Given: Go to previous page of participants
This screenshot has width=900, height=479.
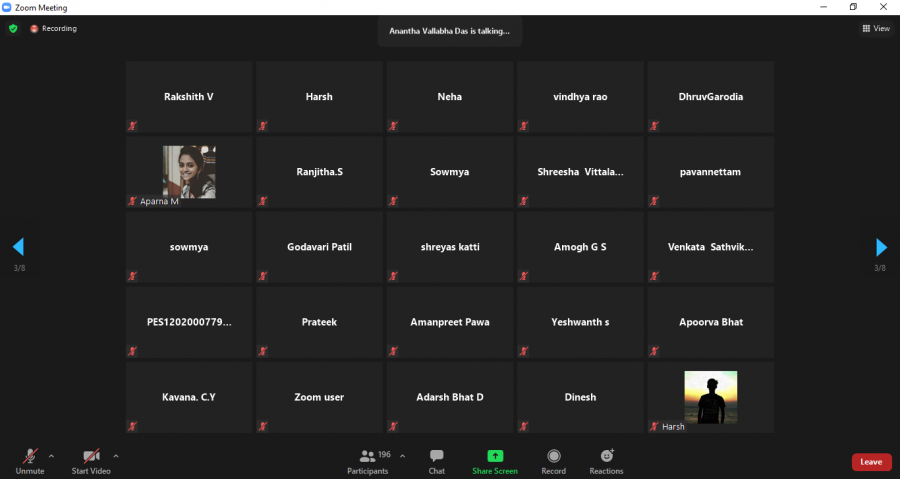Looking at the screenshot, I should point(18,247).
